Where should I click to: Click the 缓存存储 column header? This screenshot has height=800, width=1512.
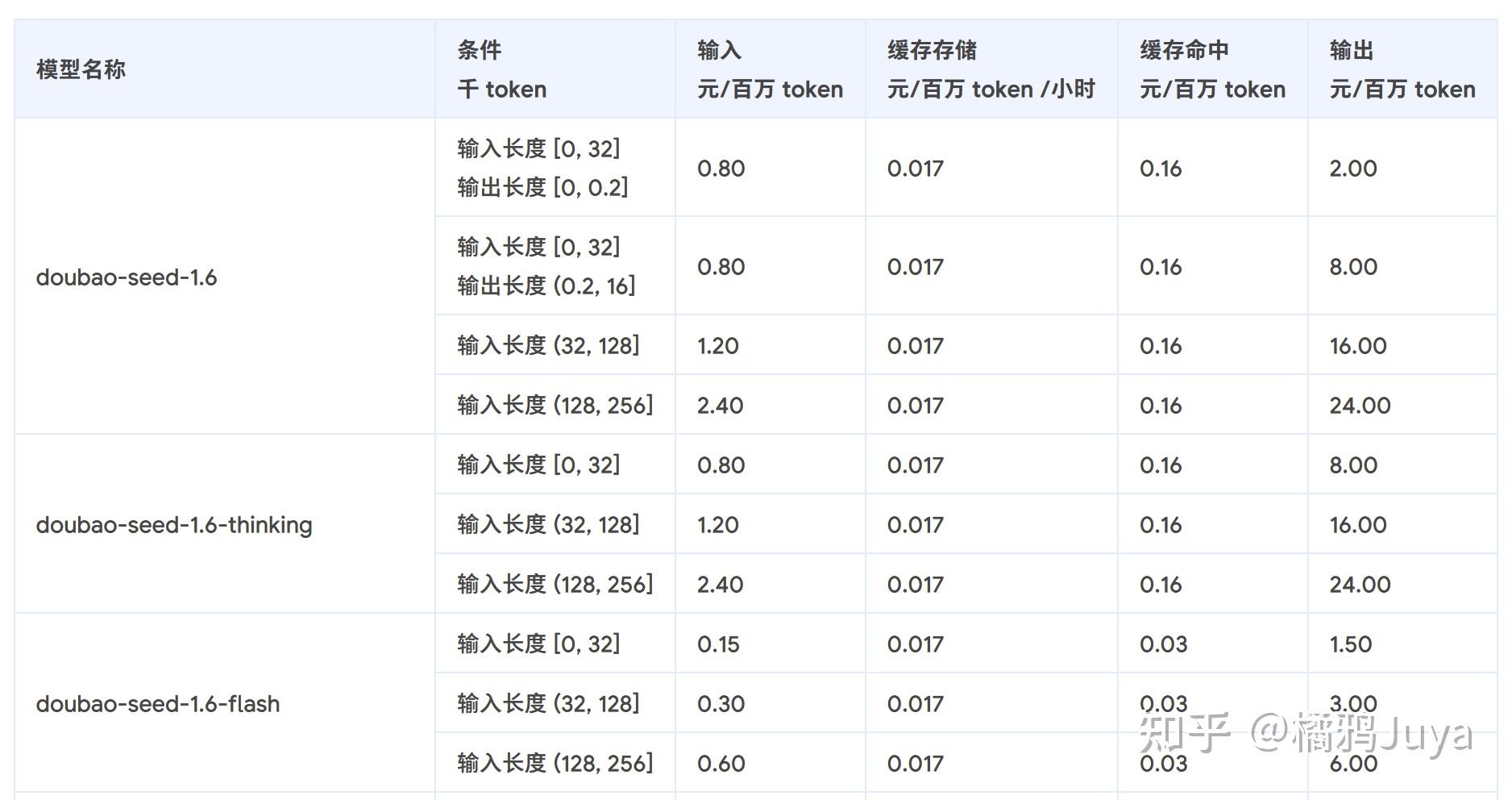(991, 69)
